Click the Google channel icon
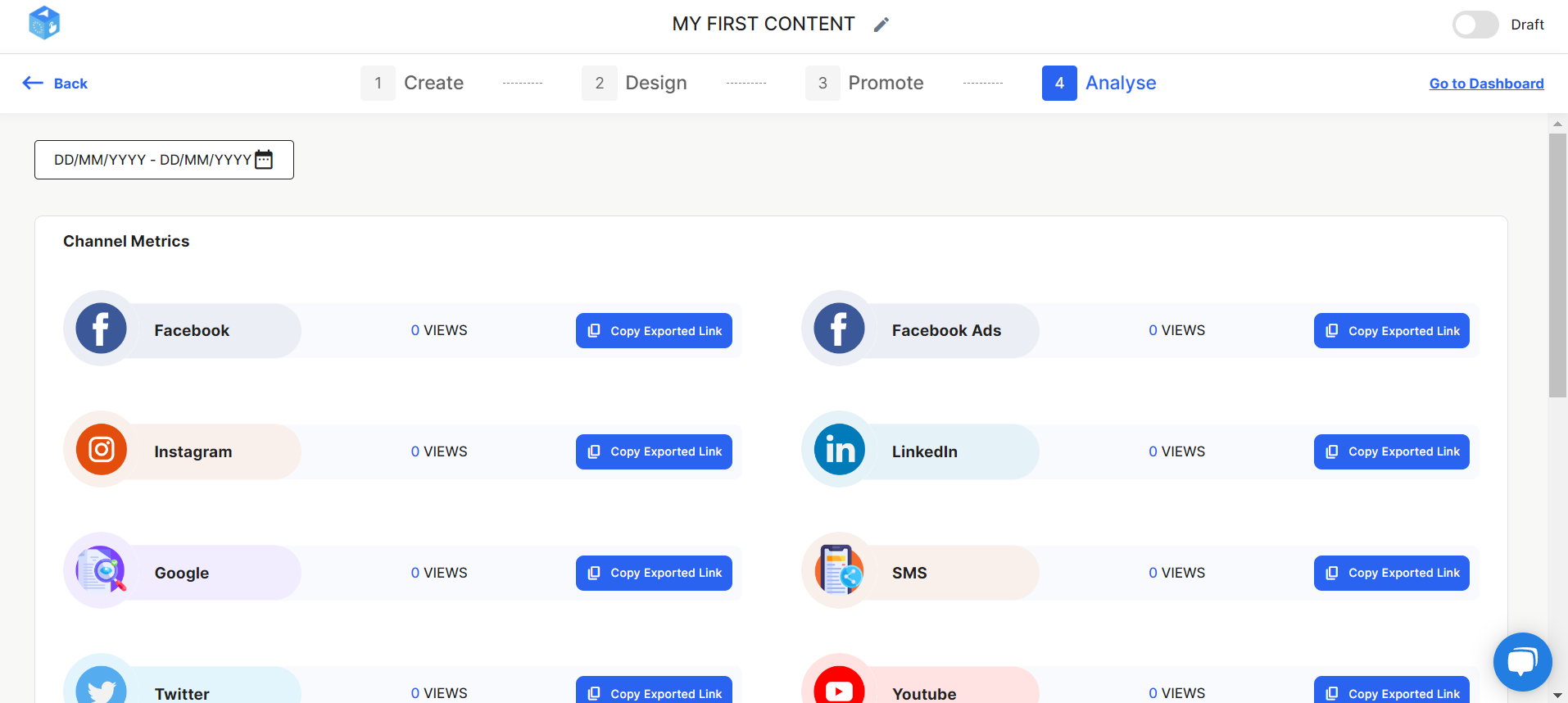 pos(102,570)
